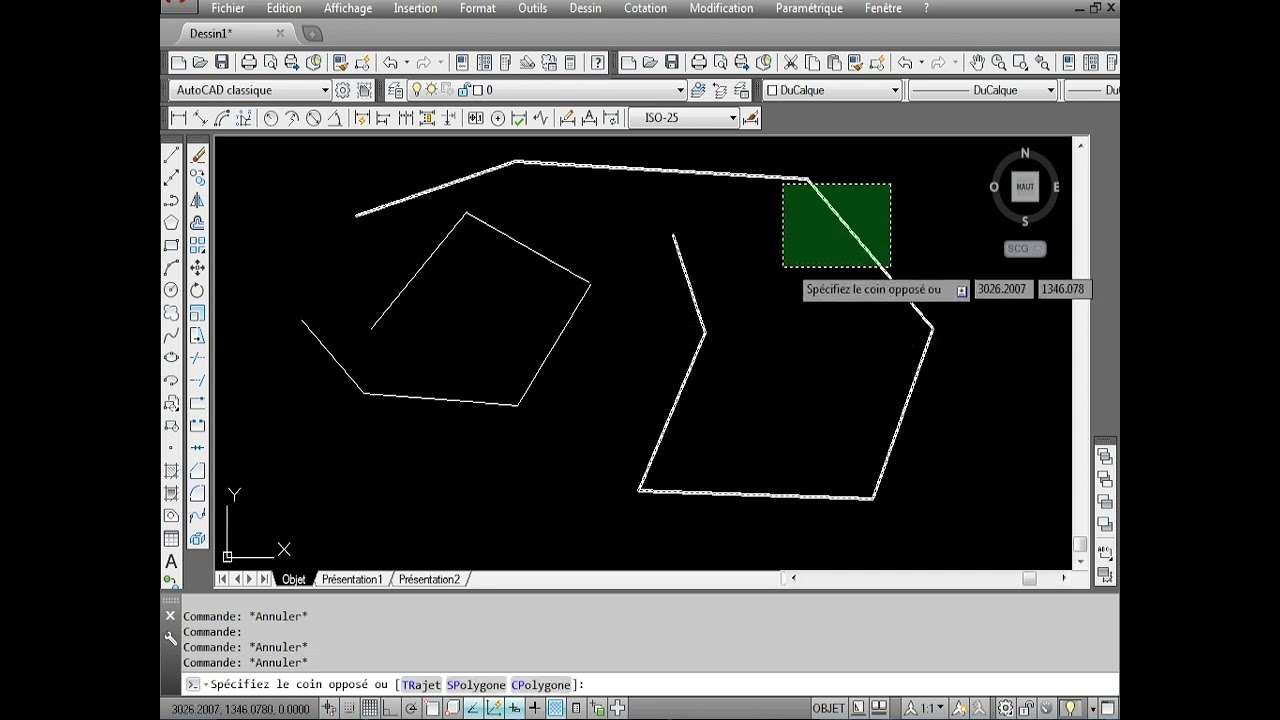Select the Circle draw tool
Screen dimensions: 1280x720
click(171, 290)
